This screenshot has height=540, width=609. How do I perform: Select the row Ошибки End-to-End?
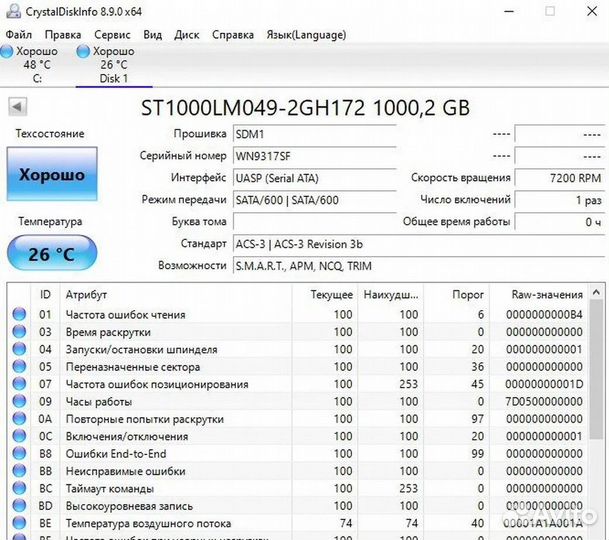point(298,453)
